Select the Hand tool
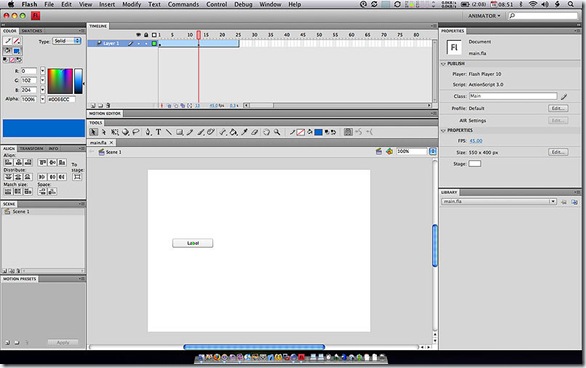 tap(266, 132)
